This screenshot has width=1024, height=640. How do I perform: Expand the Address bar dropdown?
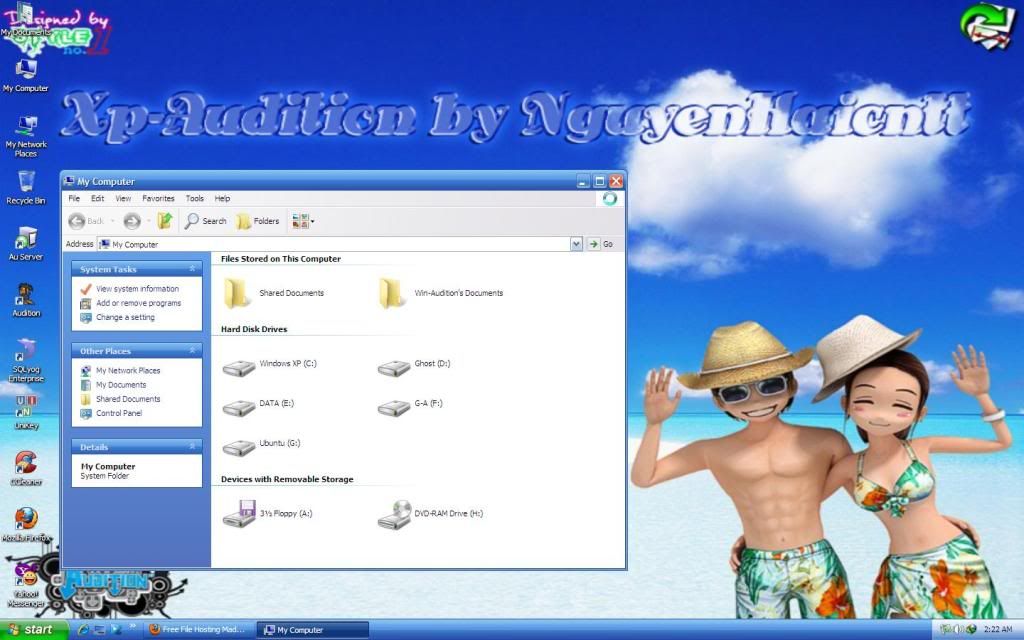point(576,244)
